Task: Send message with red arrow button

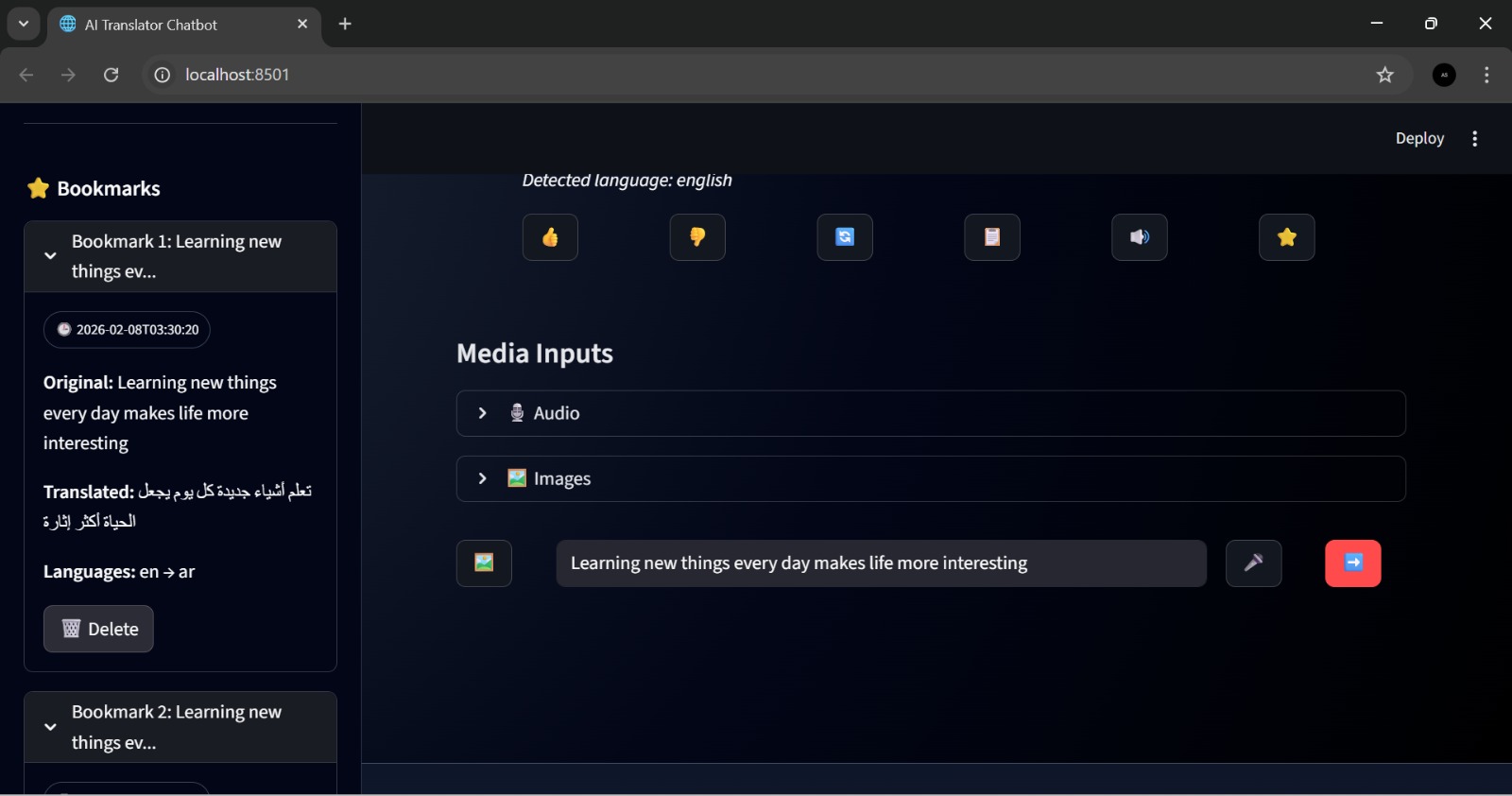Action: tap(1353, 563)
